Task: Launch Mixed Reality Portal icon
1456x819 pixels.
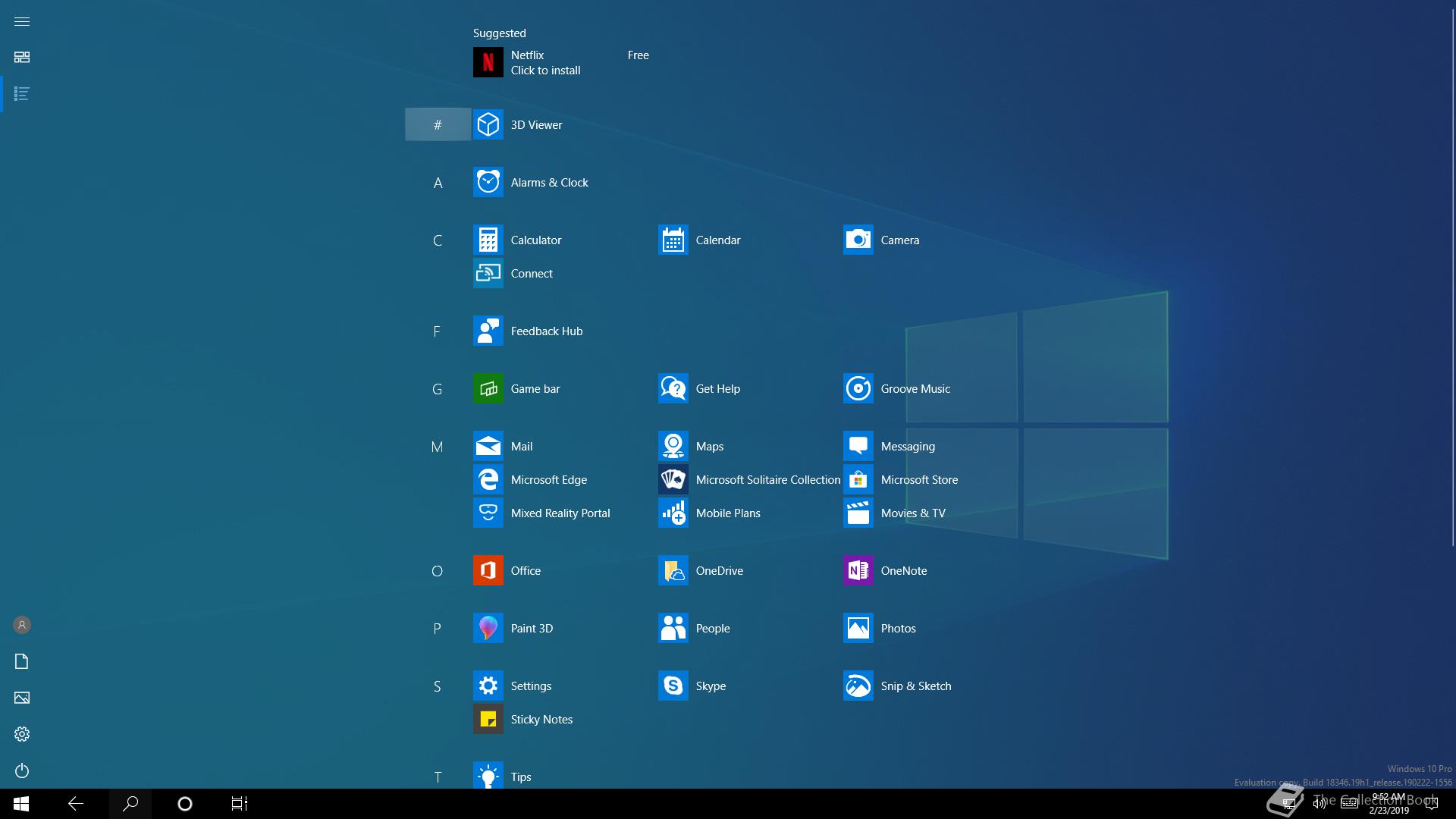Action: [x=488, y=513]
